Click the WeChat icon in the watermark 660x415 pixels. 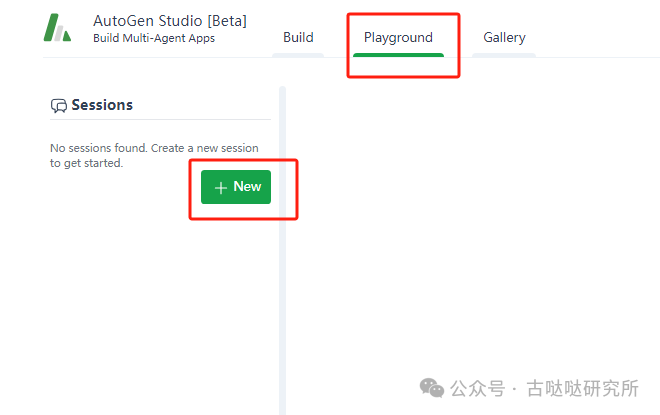click(432, 387)
